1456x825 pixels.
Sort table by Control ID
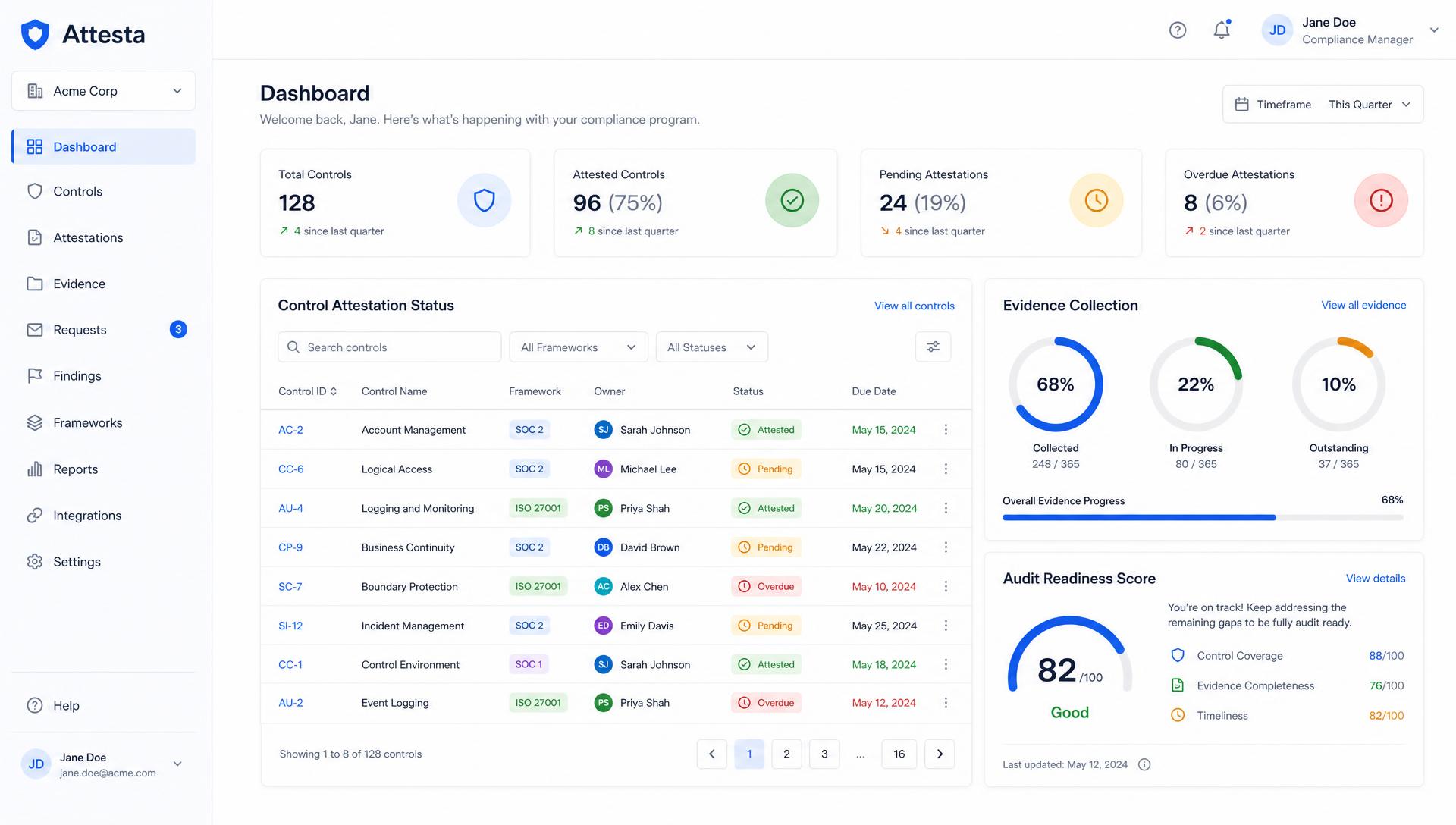click(x=307, y=391)
